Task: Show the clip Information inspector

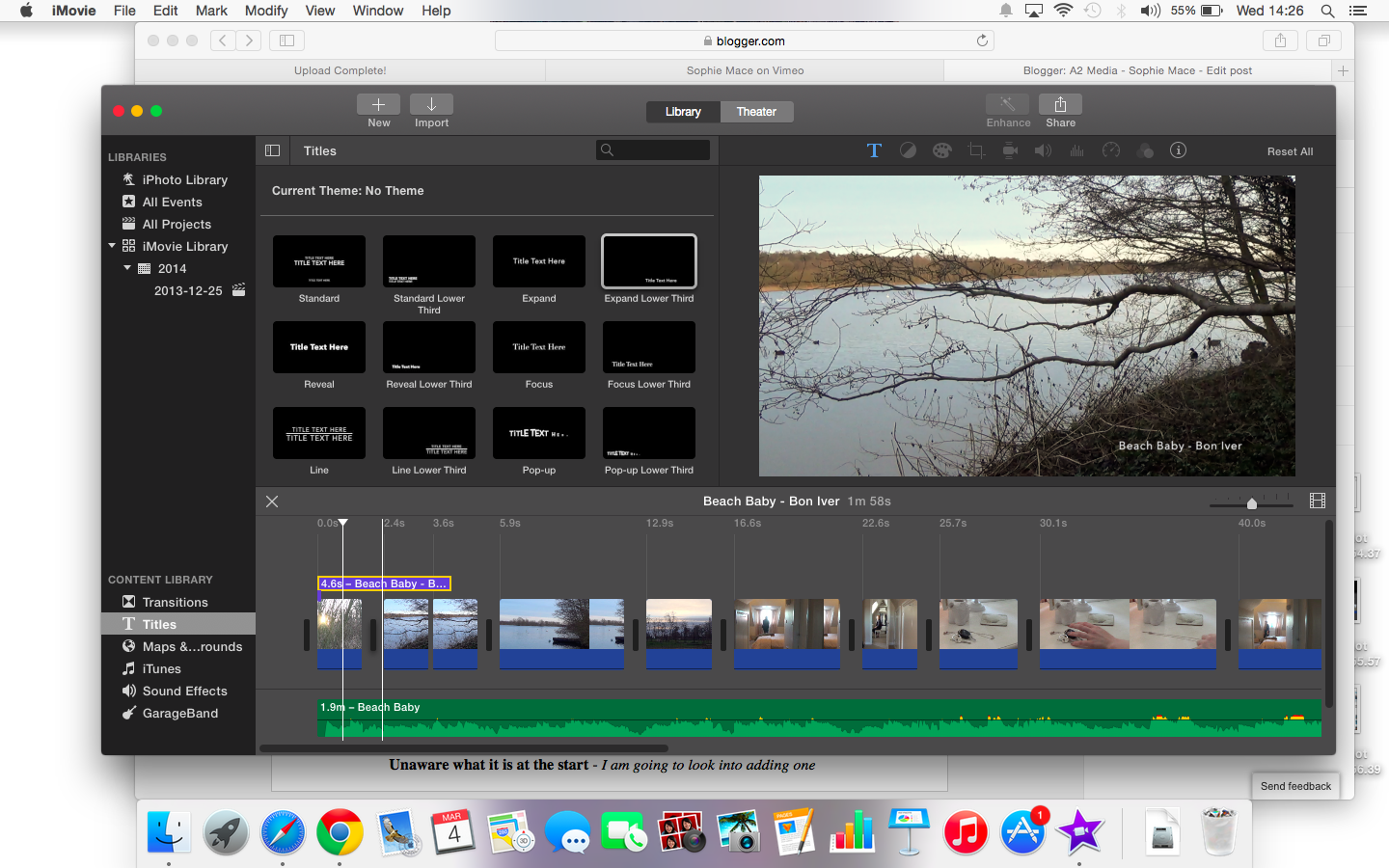Action: tap(1178, 150)
